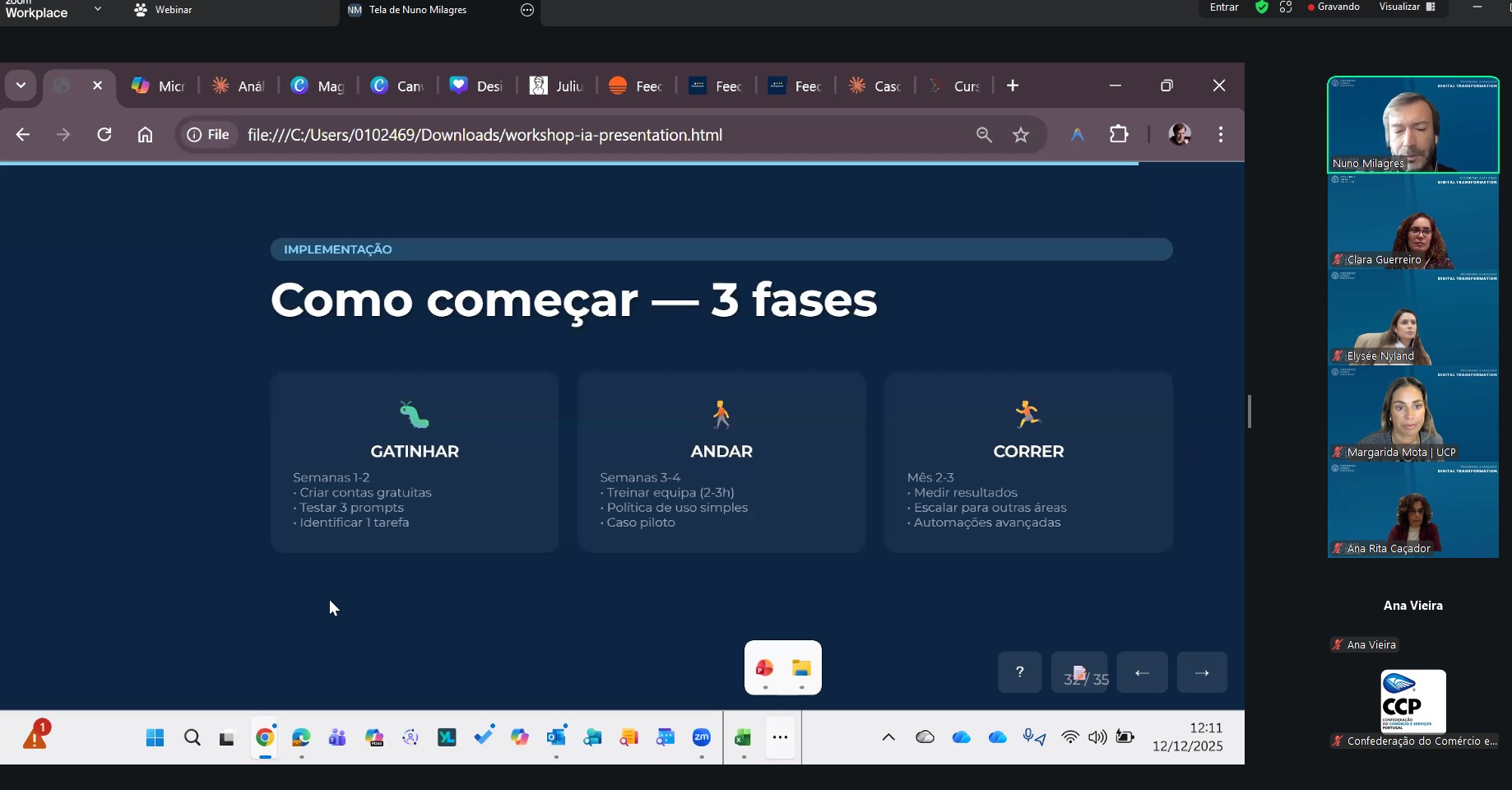
Task: Open the browser Extensions puzzle icon
Action: pos(1119,134)
